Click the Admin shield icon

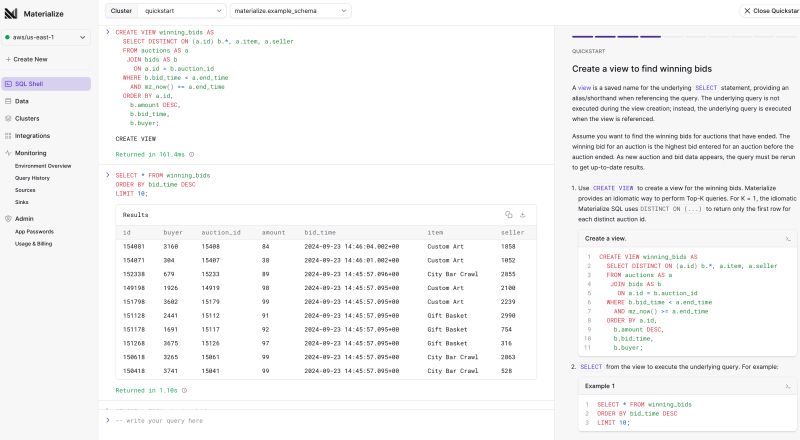tap(8, 218)
